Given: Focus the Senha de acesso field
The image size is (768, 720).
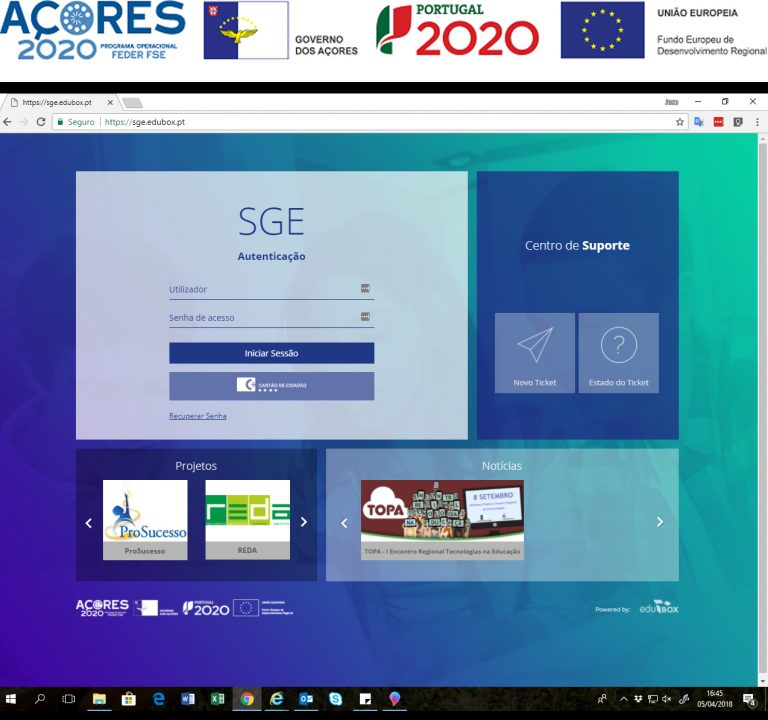Looking at the screenshot, I should (x=262, y=318).
